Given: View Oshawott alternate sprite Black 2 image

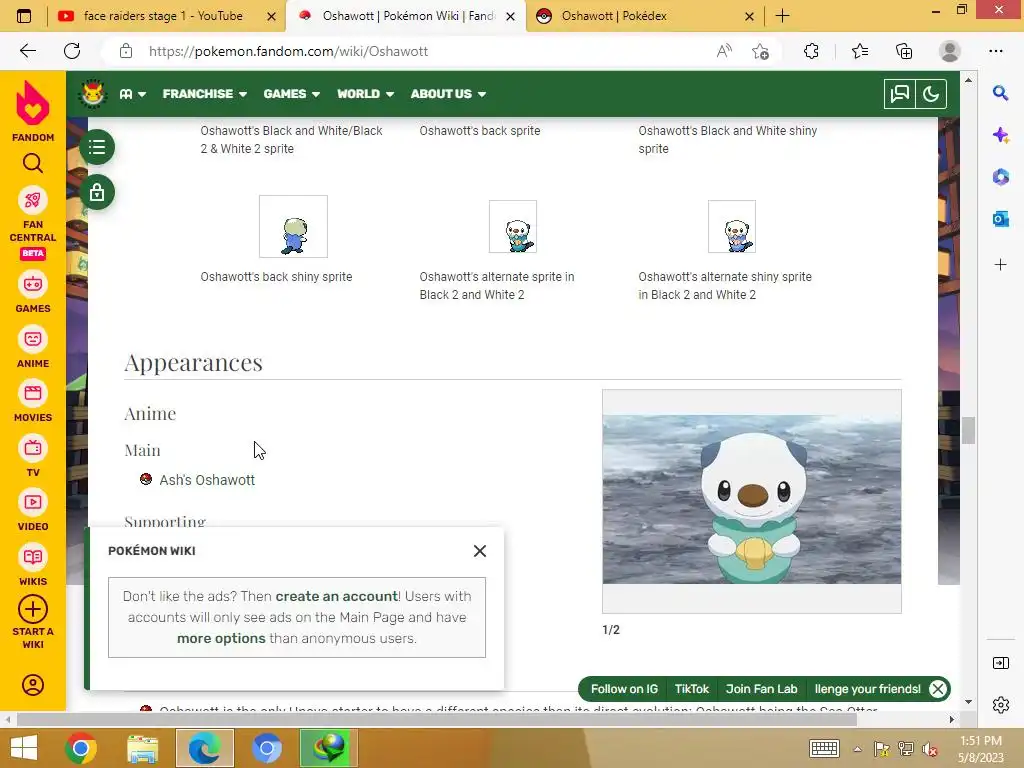Looking at the screenshot, I should coord(513,227).
